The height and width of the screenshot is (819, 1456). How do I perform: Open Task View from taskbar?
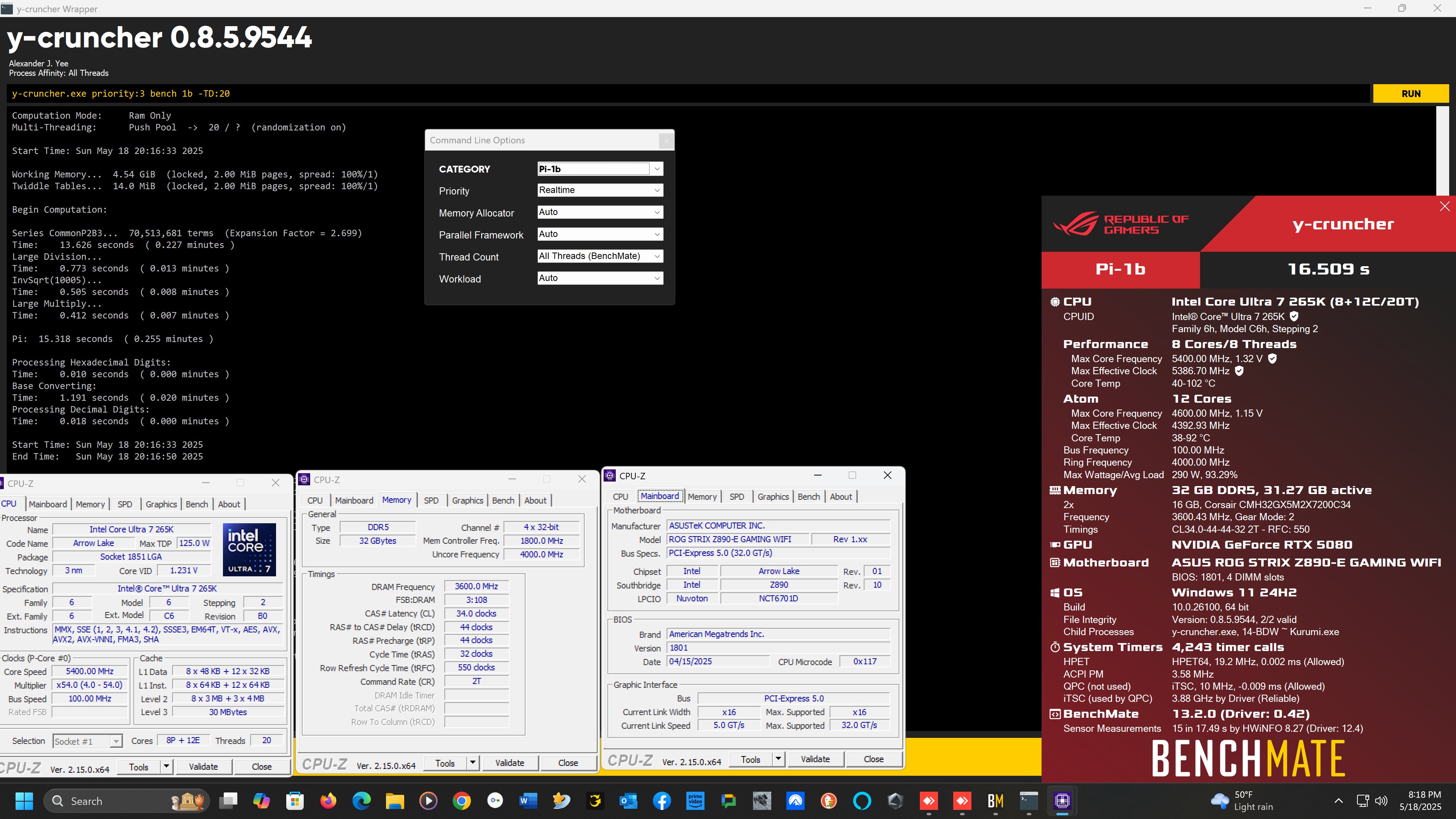[229, 800]
